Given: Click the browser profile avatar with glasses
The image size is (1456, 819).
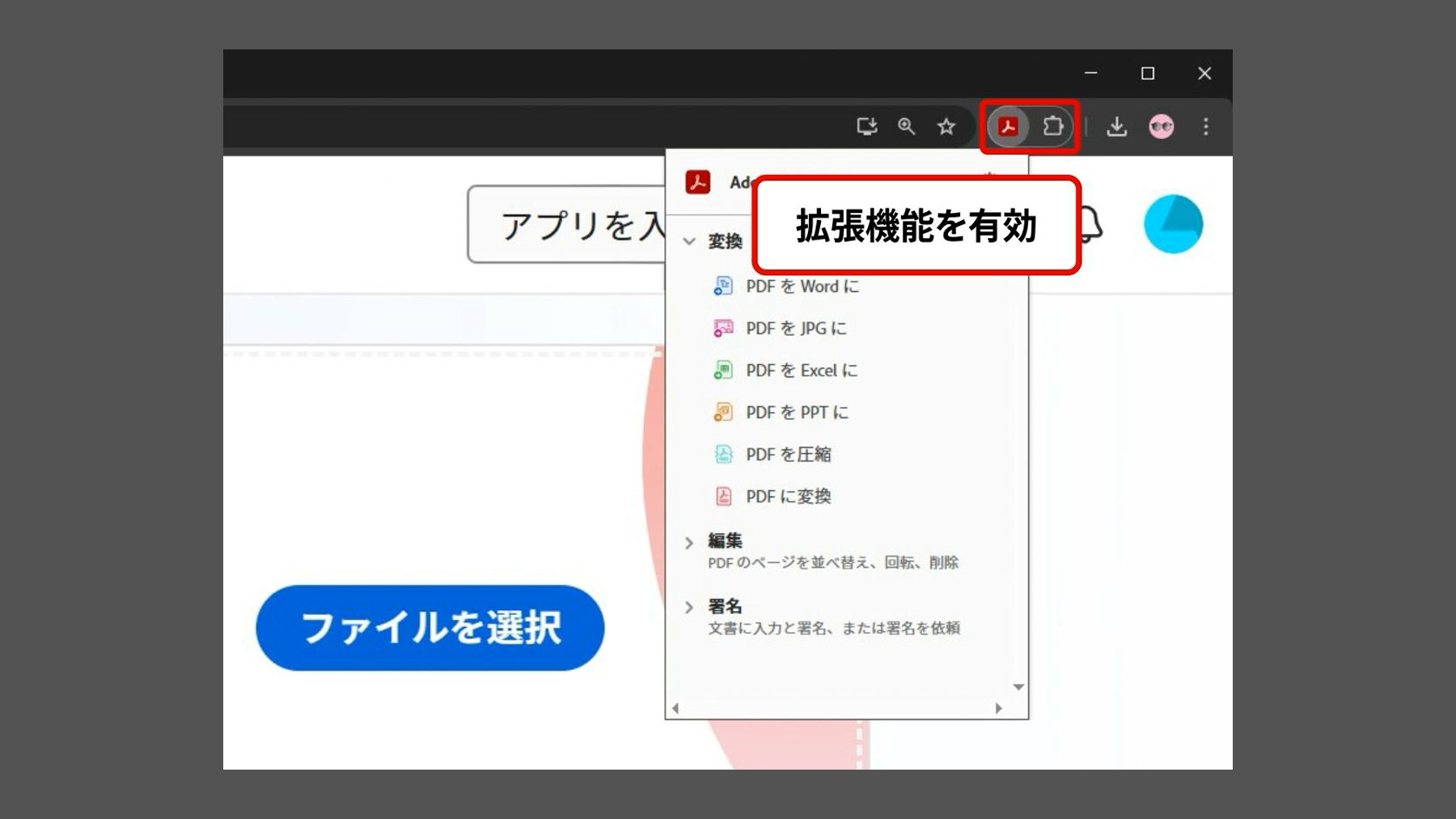Looking at the screenshot, I should (x=1162, y=126).
